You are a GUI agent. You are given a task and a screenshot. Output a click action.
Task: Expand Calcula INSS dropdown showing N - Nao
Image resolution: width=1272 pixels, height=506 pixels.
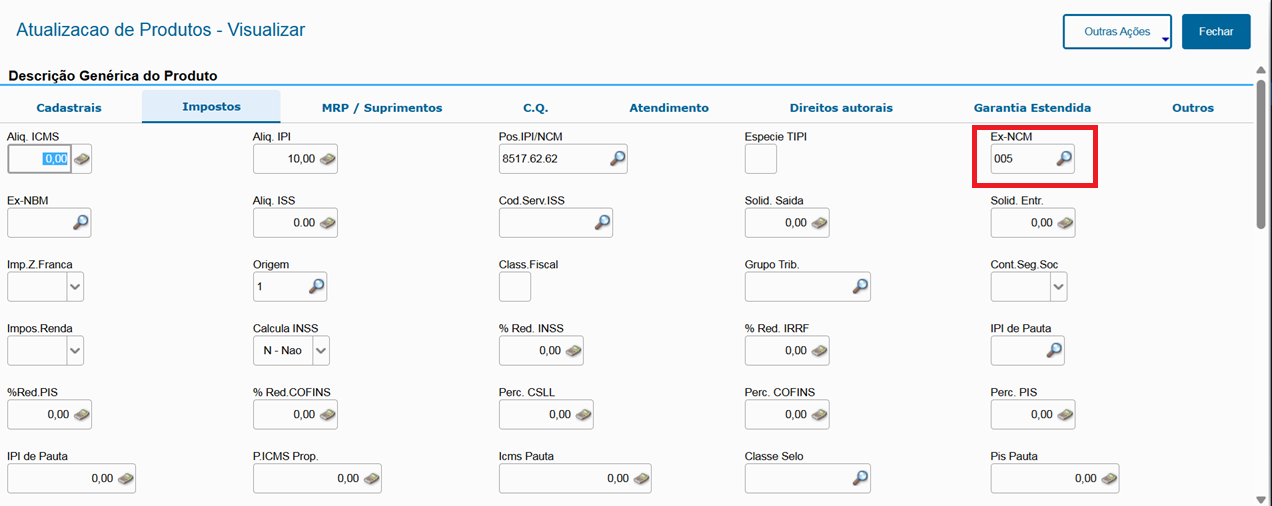pyautogui.click(x=321, y=351)
